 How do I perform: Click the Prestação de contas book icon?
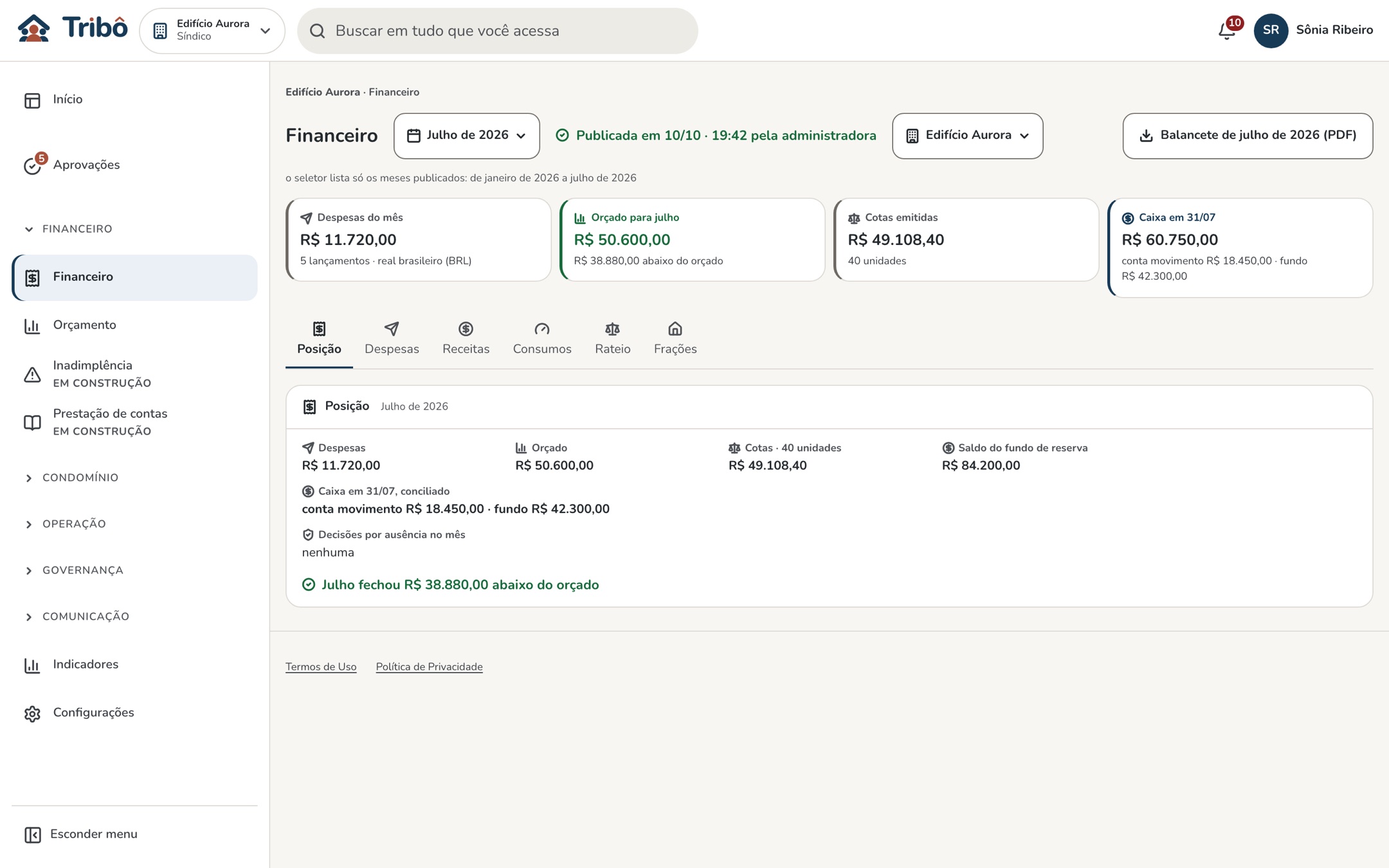click(x=32, y=422)
